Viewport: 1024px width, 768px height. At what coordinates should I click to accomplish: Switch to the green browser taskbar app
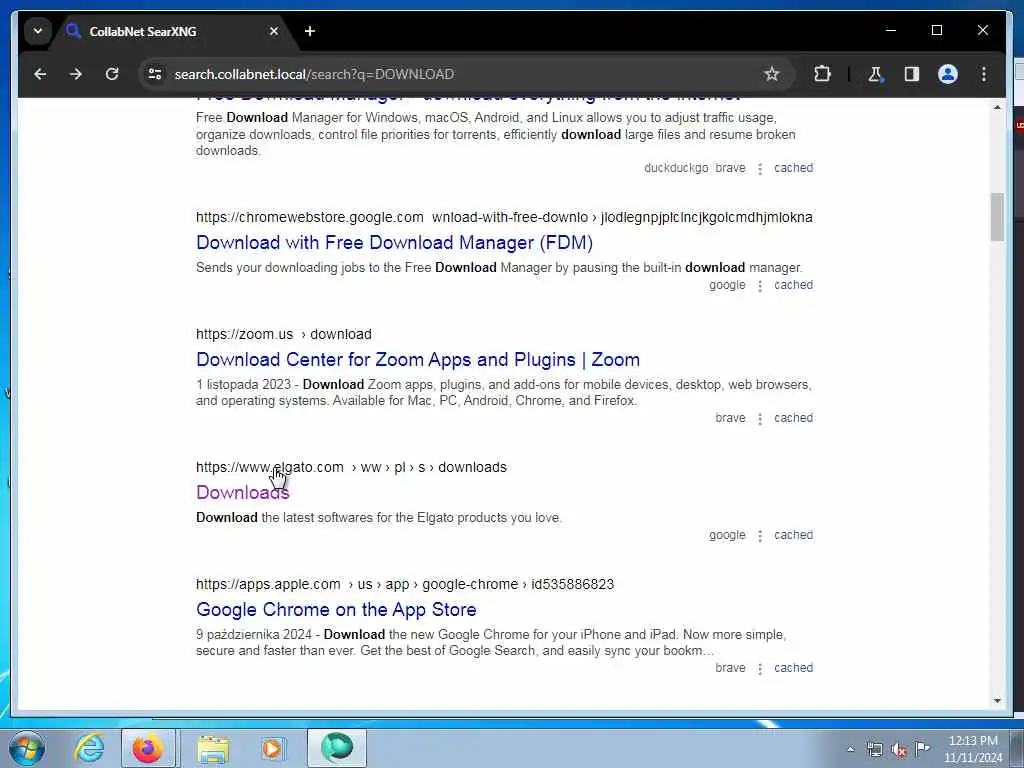point(337,748)
